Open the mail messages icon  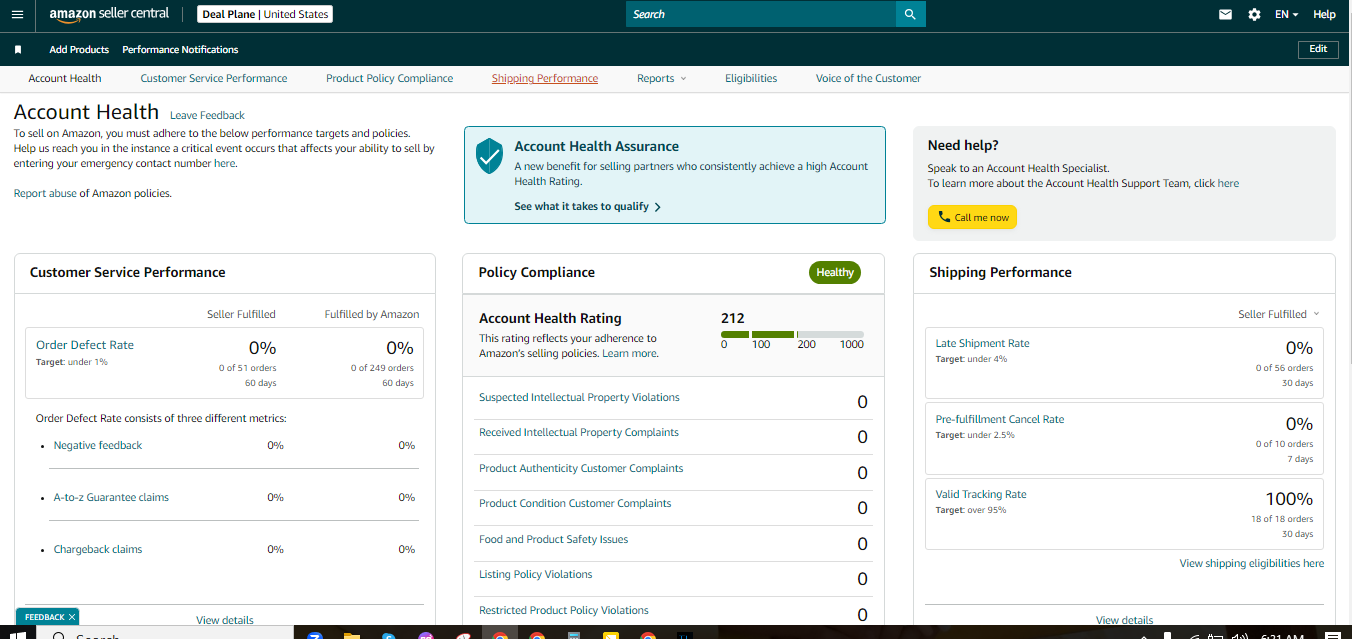[1225, 14]
